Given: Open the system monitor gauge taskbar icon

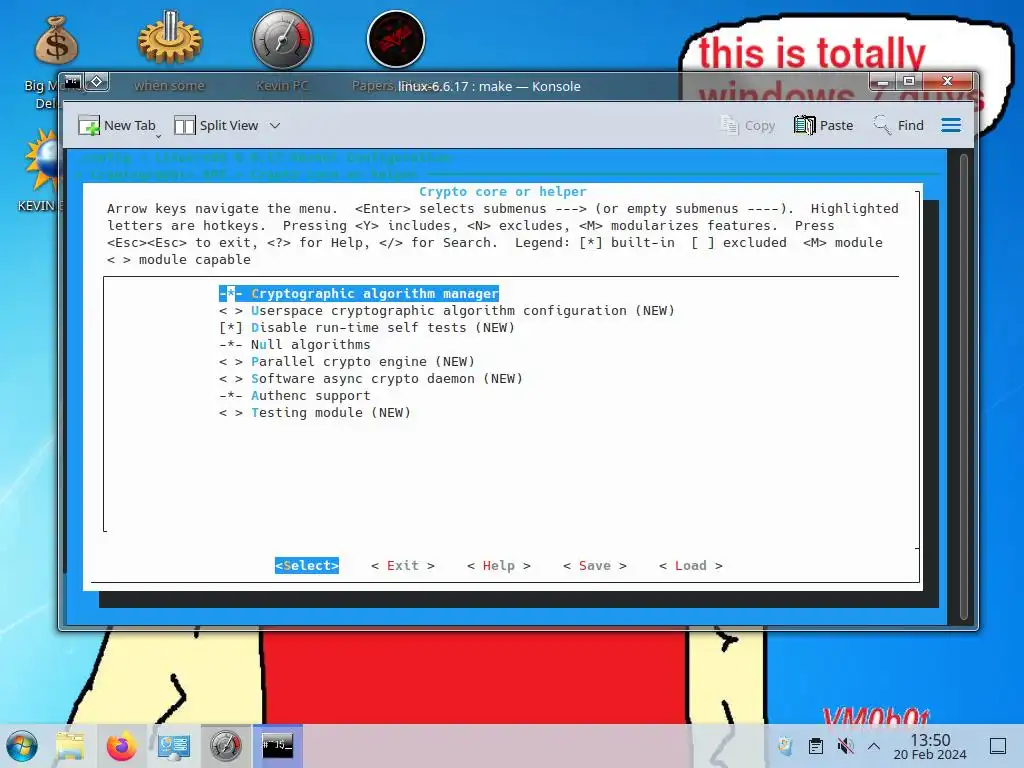Looking at the screenshot, I should click(226, 746).
